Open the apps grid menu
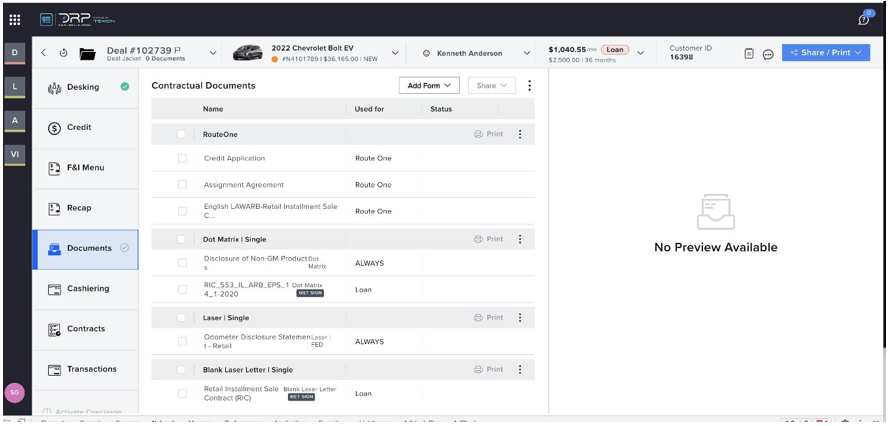 tap(15, 20)
